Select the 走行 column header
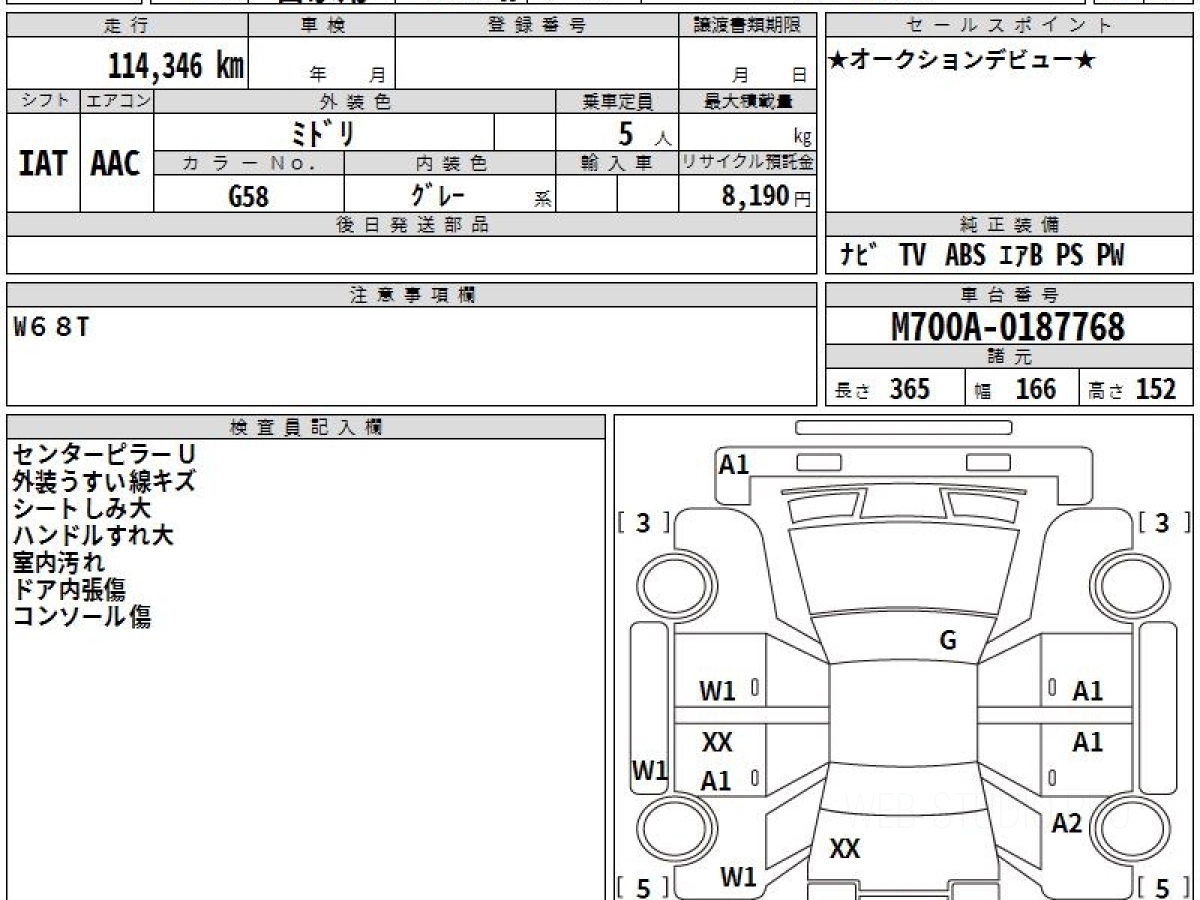1200x900 pixels. coord(126,26)
